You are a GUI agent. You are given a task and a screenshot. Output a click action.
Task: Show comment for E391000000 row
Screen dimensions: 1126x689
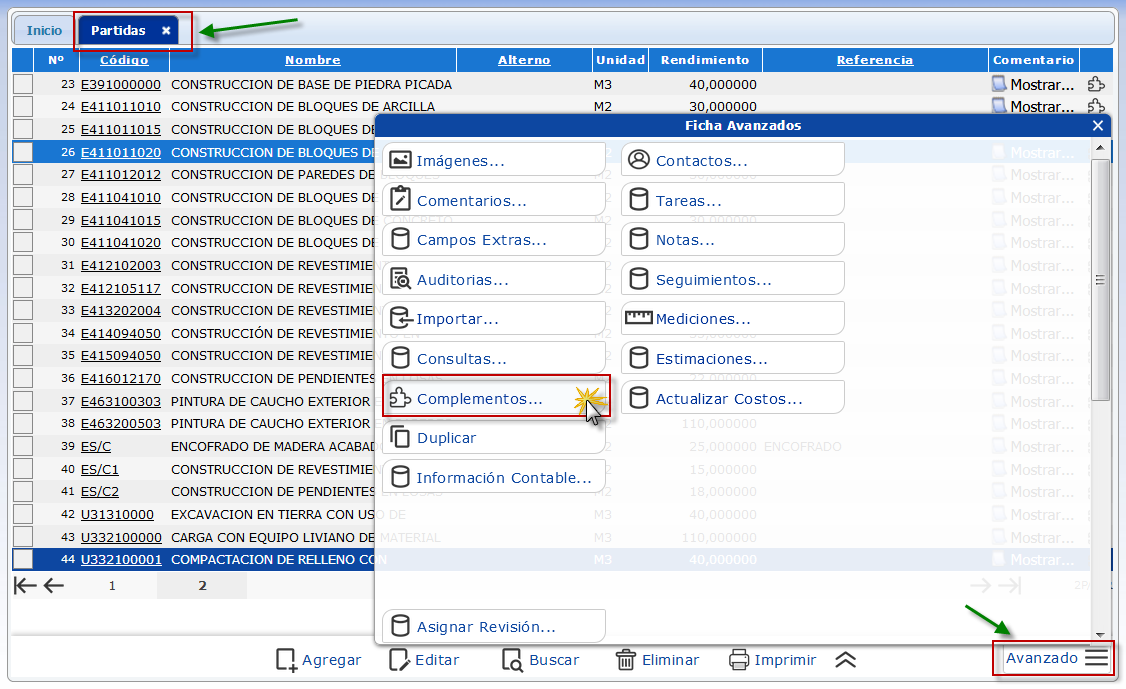point(1033,84)
